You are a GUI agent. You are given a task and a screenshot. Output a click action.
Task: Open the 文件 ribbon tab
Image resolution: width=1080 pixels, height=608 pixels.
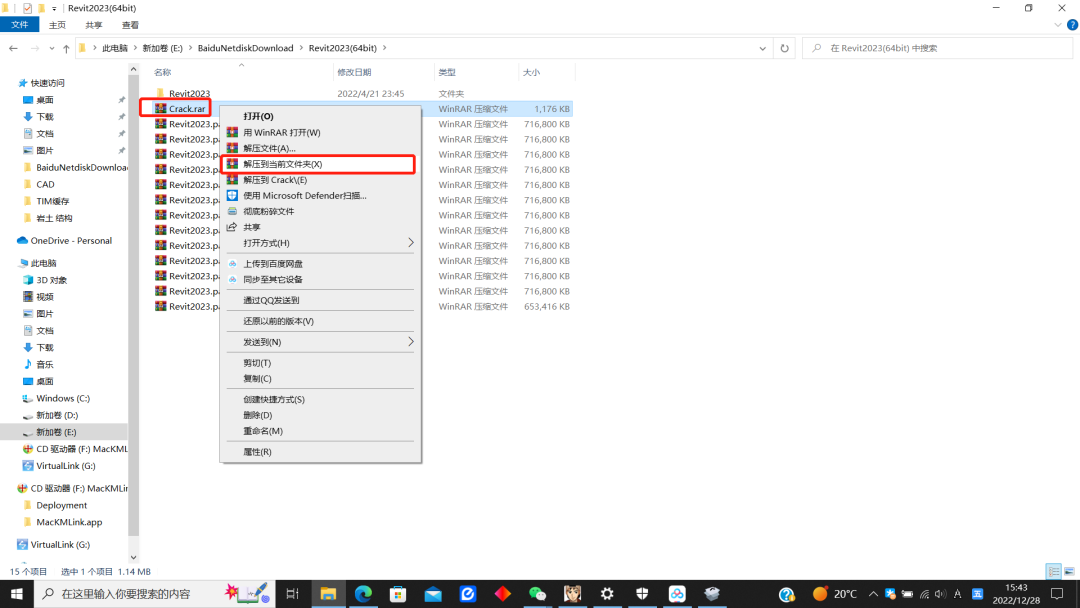pos(19,25)
